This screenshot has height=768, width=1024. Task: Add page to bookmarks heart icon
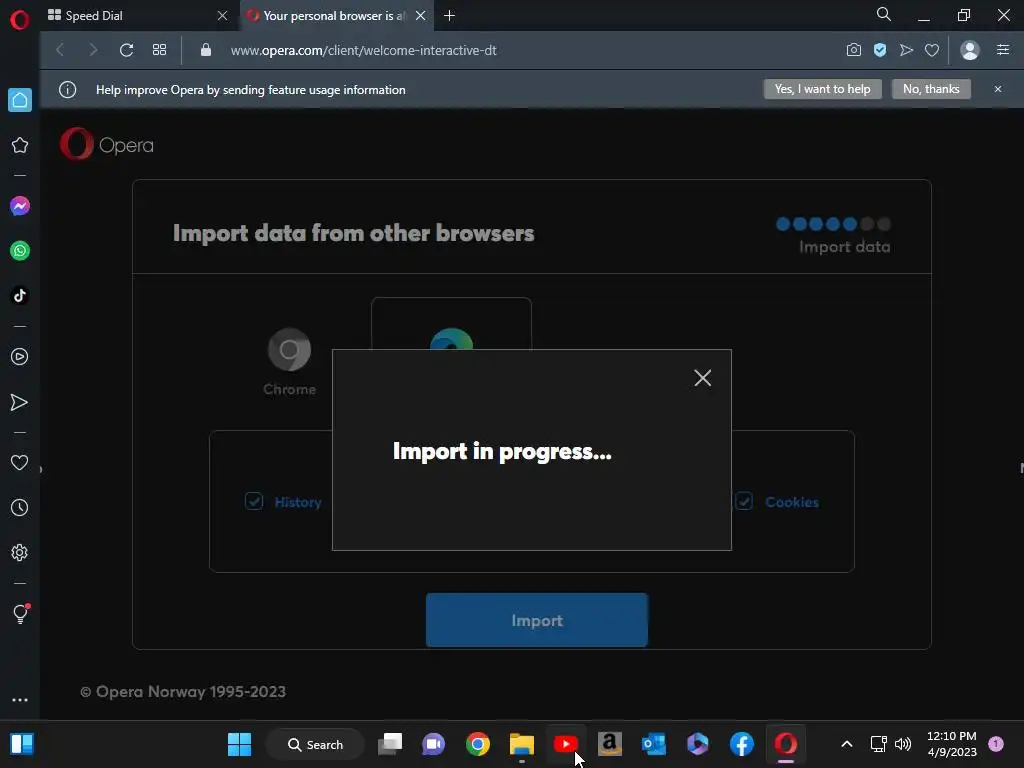pyautogui.click(x=932, y=50)
